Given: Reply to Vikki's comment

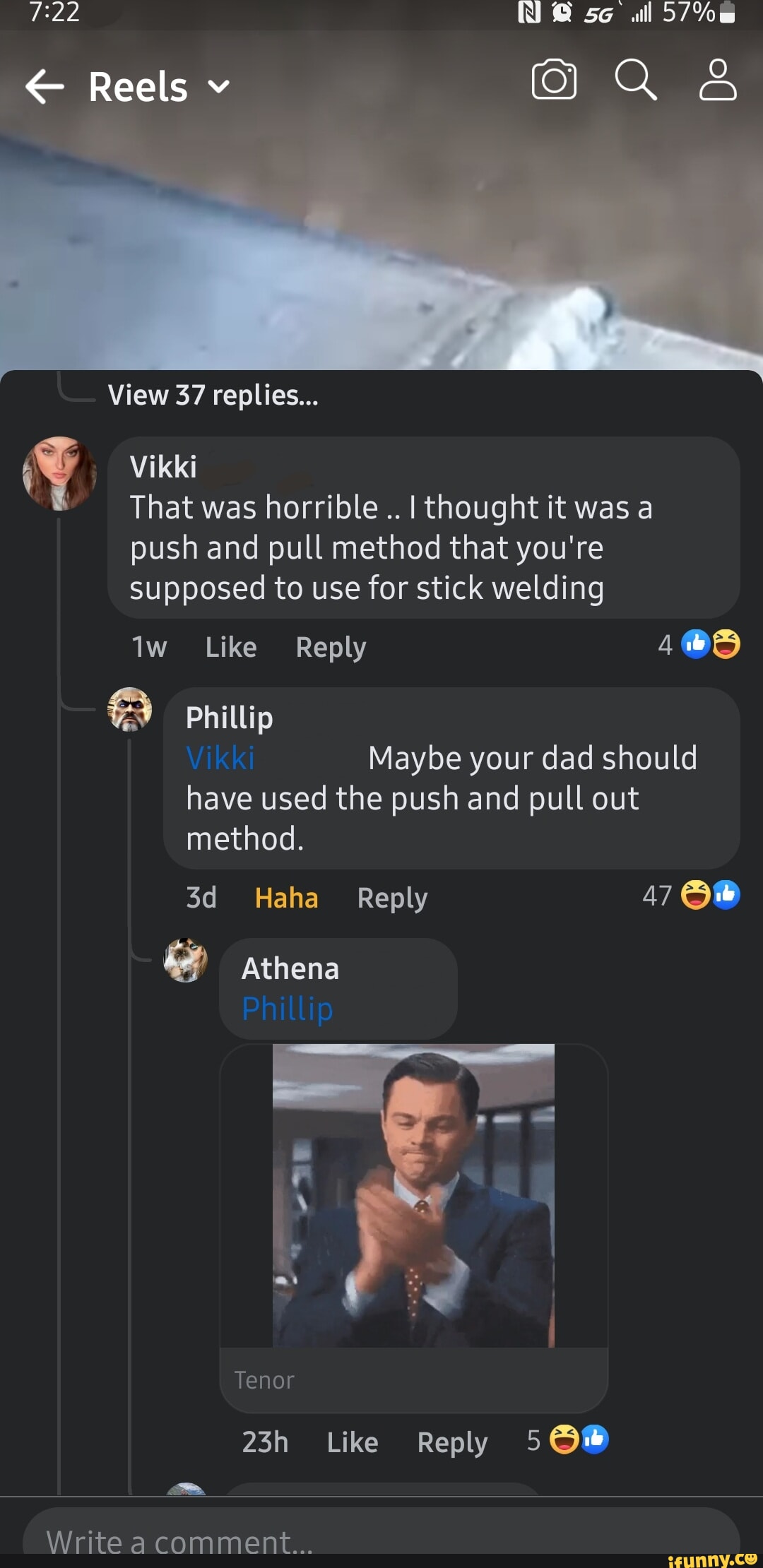Looking at the screenshot, I should (330, 646).
